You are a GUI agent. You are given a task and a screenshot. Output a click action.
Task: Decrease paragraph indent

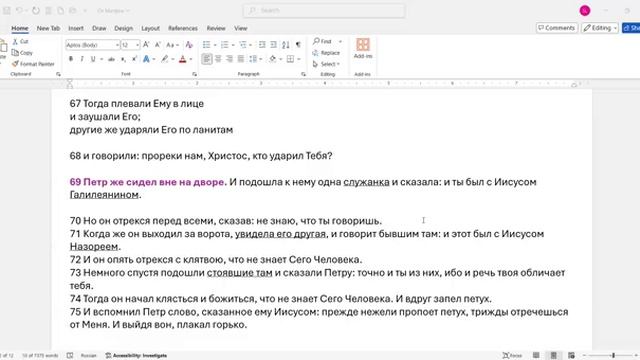click(262, 45)
